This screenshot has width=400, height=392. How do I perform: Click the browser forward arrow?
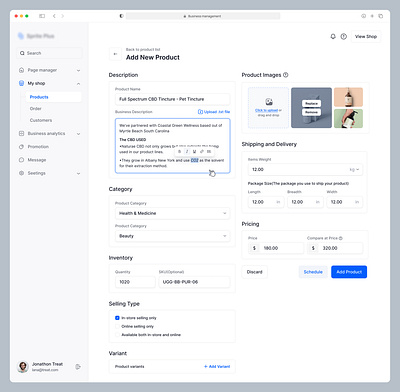tap(62, 16)
